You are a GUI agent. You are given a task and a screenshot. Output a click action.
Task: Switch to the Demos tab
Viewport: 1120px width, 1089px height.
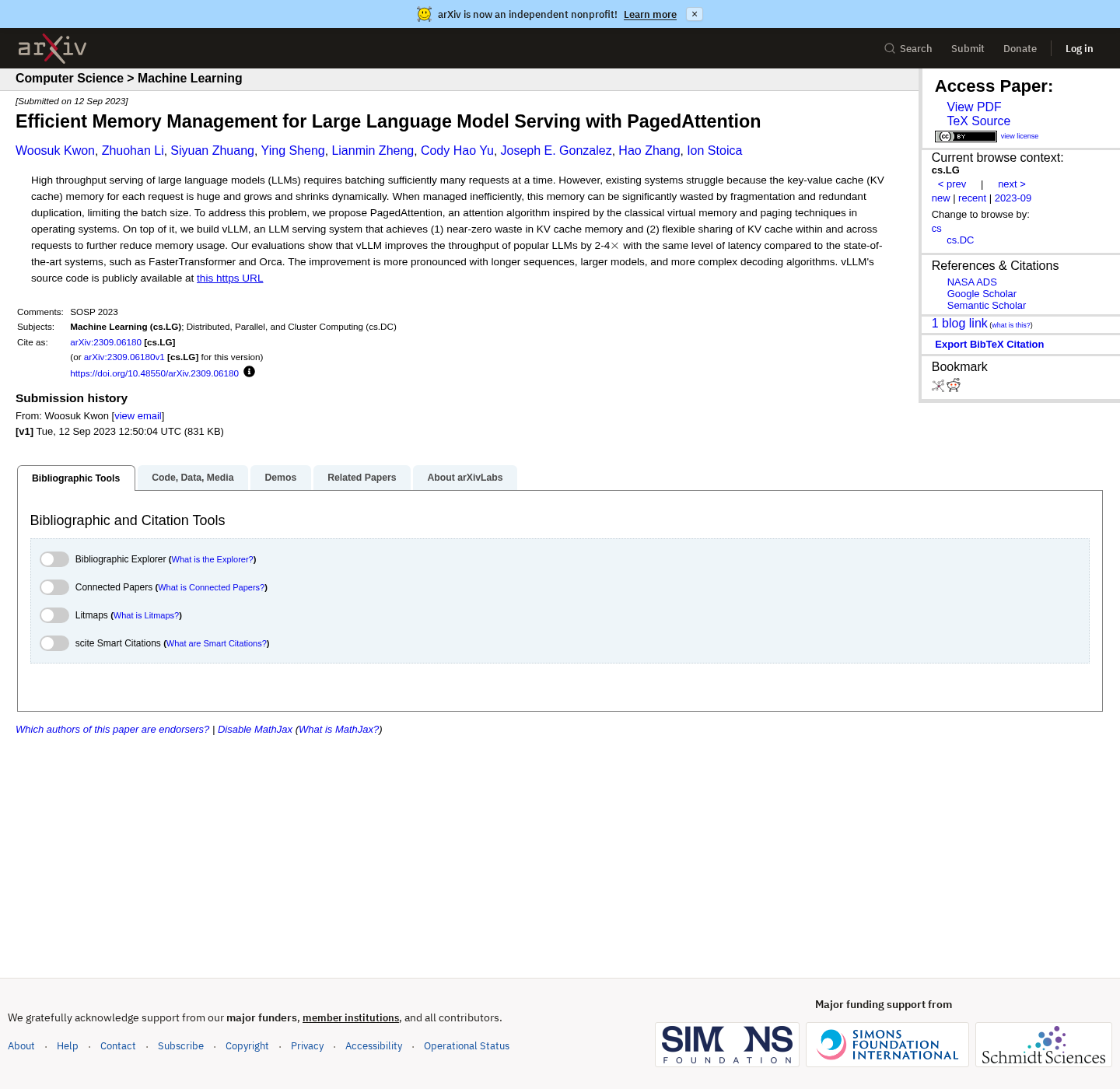(281, 478)
